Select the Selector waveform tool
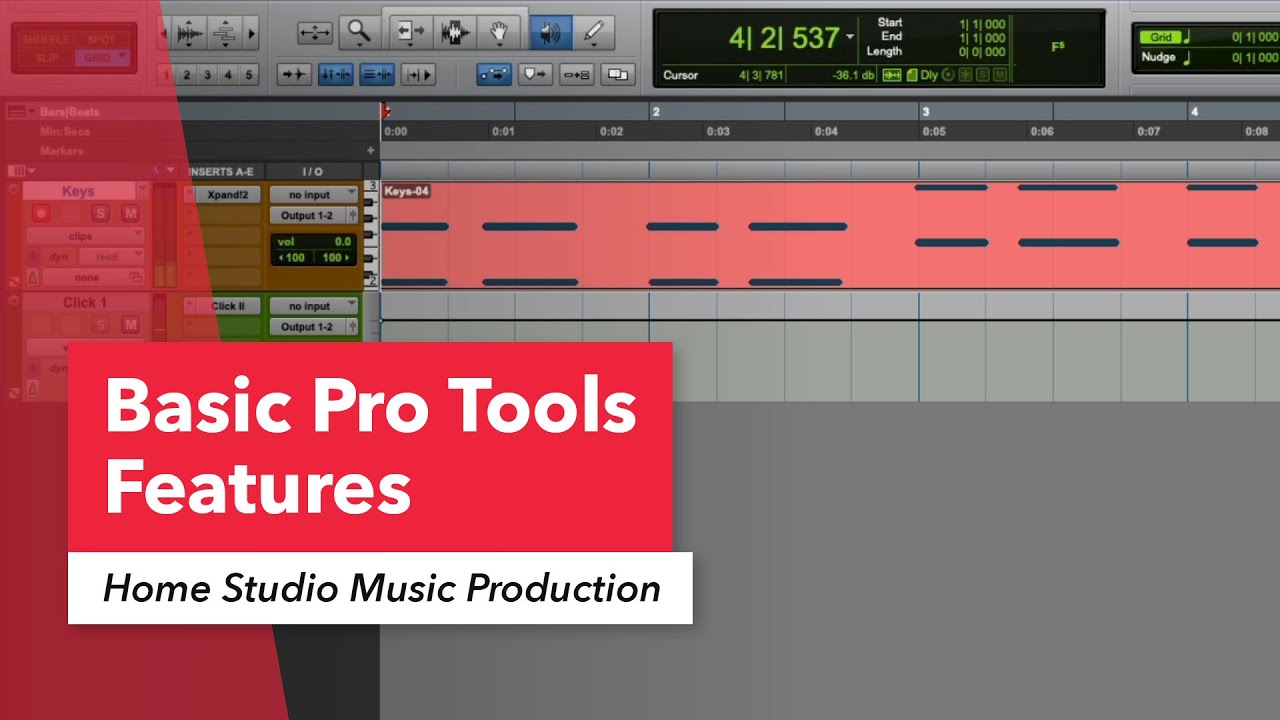Screen dimensions: 1280x720 tap(455, 33)
